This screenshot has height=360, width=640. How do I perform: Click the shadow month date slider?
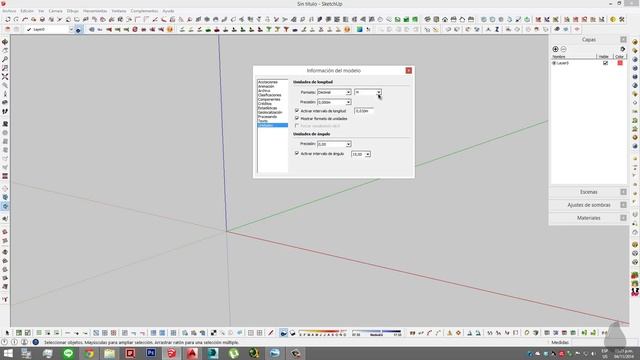322,333
